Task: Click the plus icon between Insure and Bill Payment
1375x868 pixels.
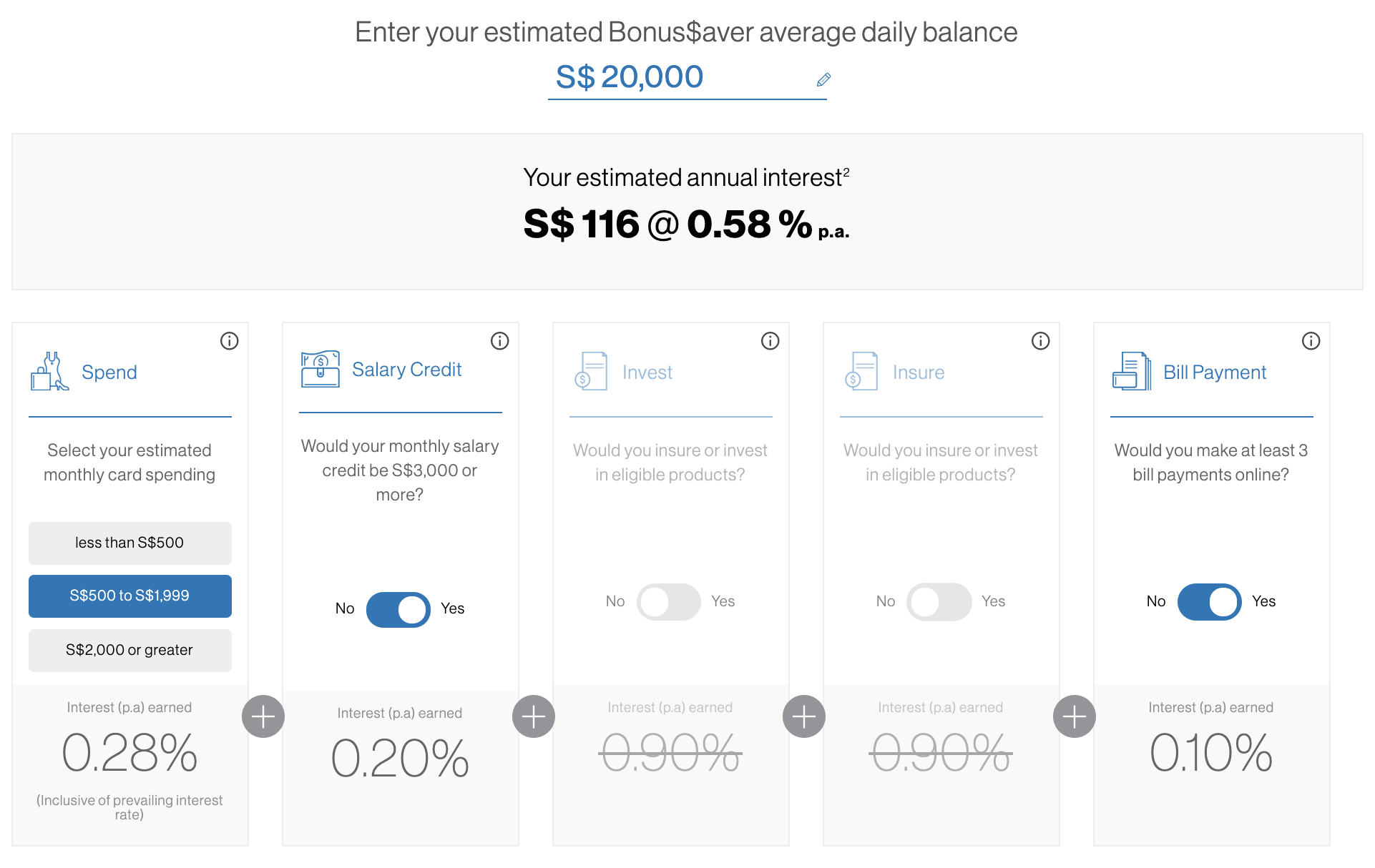Action: [1075, 716]
